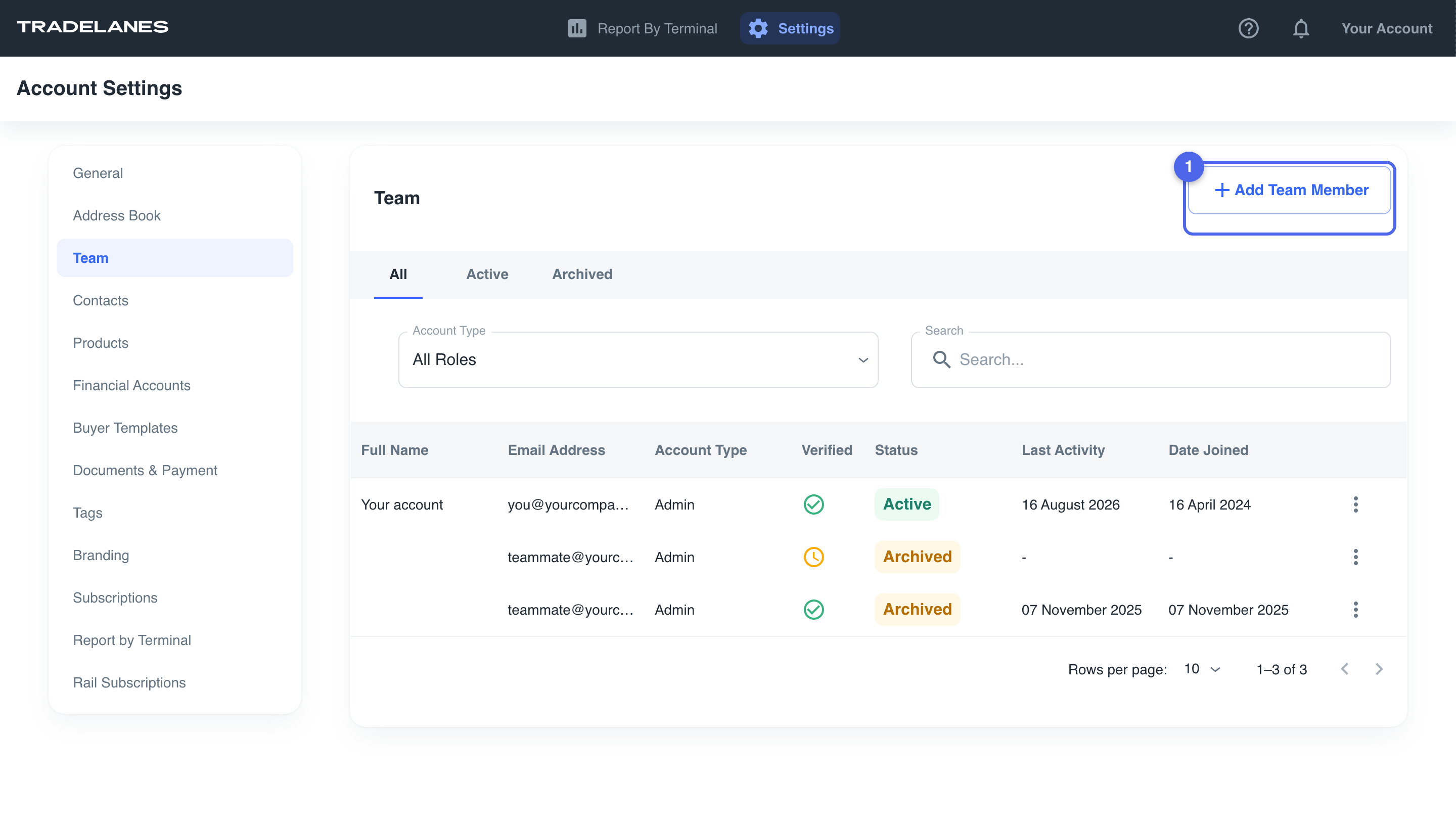Open the Rows per page dropdown

tap(1202, 669)
